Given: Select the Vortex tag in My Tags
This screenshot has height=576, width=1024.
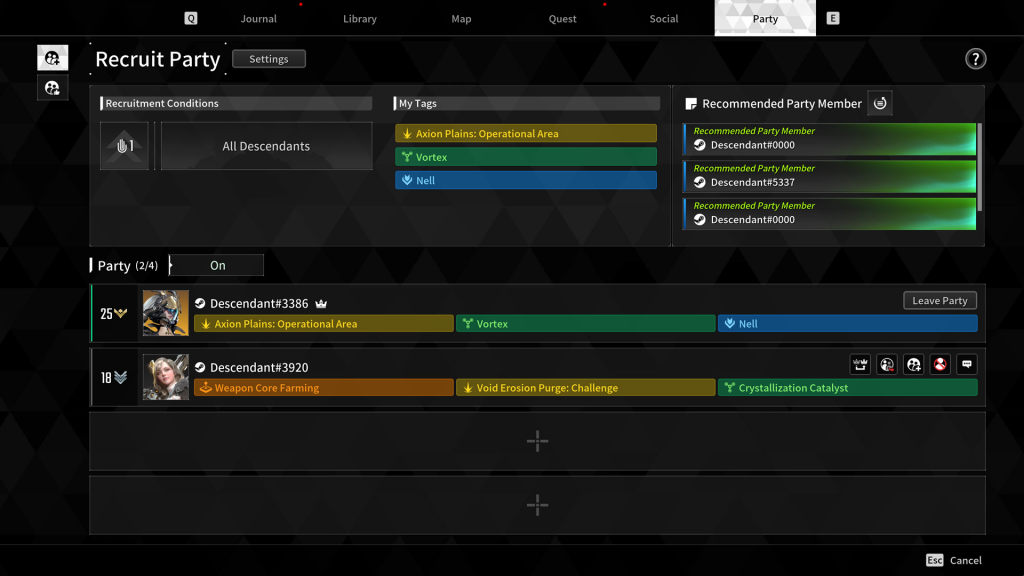Looking at the screenshot, I should click(526, 157).
